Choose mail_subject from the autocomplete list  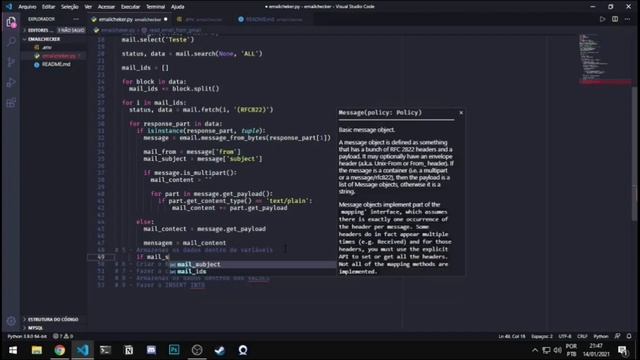pyautogui.click(x=252, y=264)
